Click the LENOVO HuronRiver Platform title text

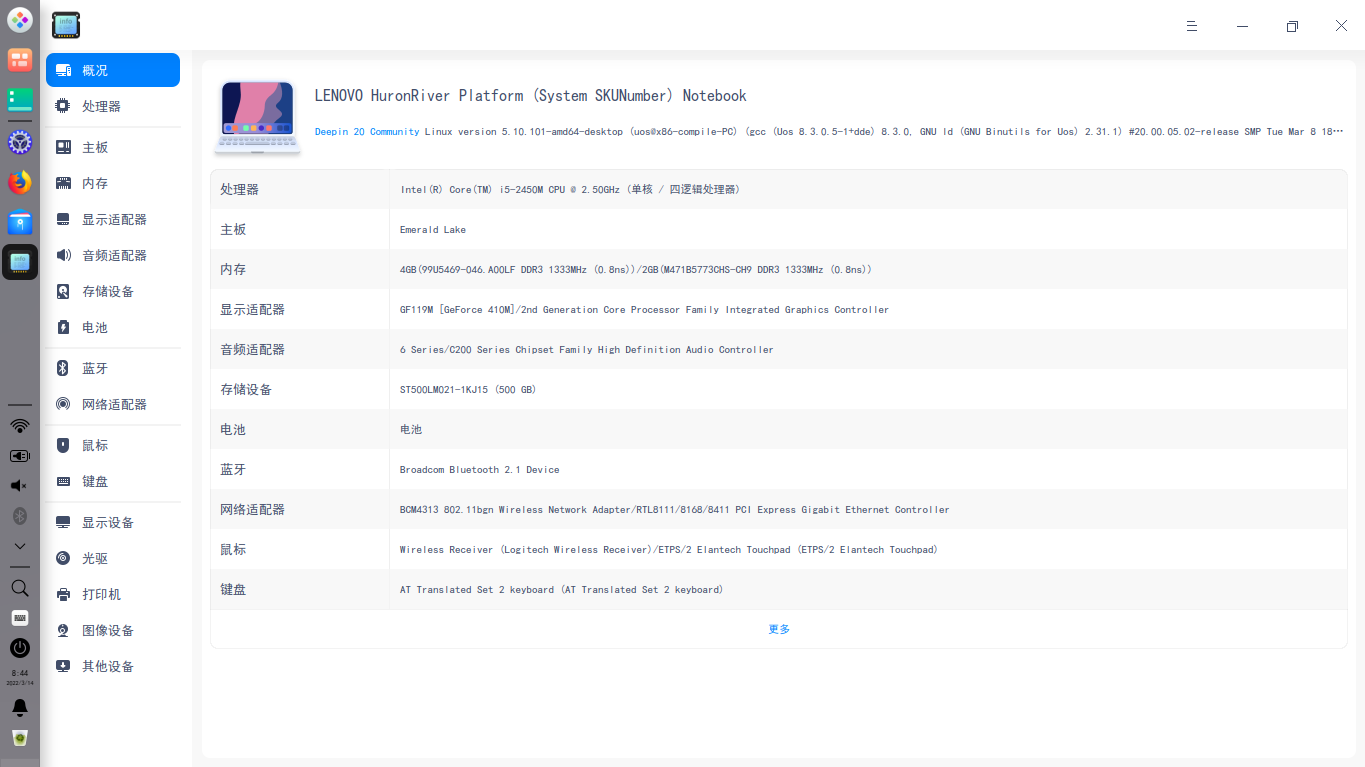click(531, 96)
